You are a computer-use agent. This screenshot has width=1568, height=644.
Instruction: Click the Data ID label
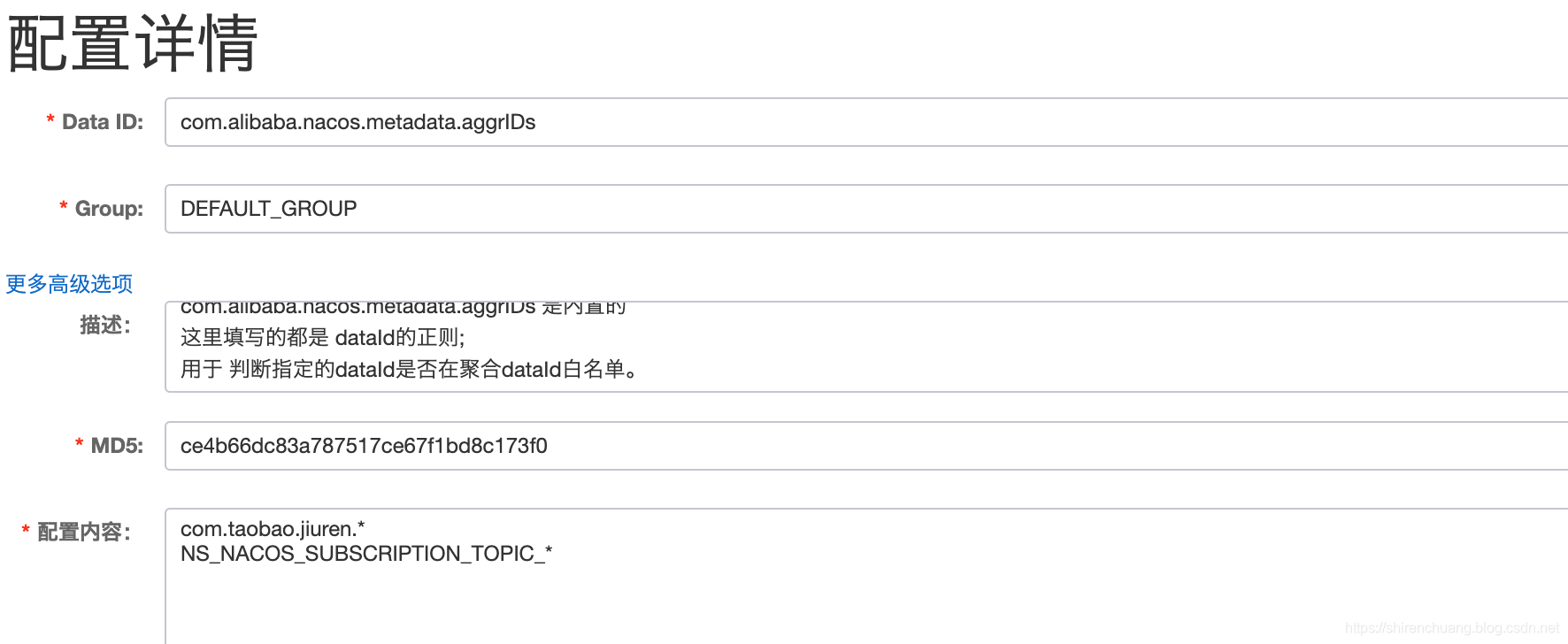(102, 122)
